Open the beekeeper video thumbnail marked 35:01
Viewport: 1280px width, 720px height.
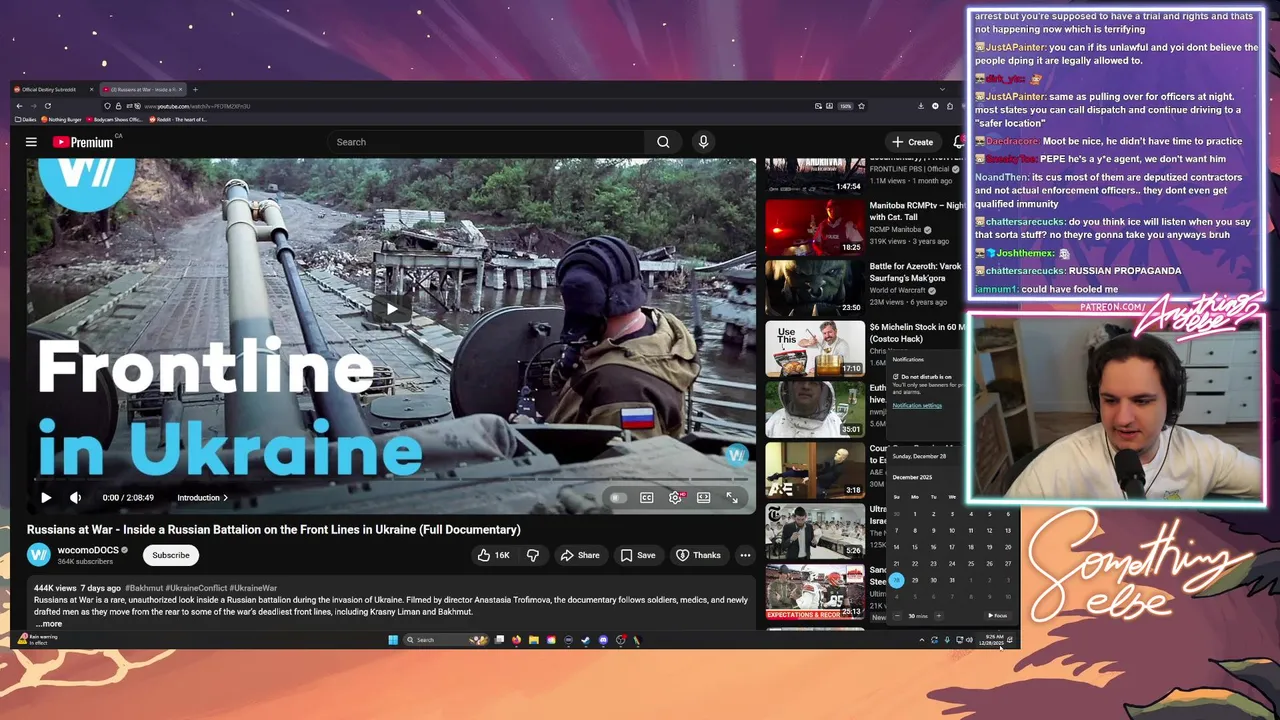[815, 408]
